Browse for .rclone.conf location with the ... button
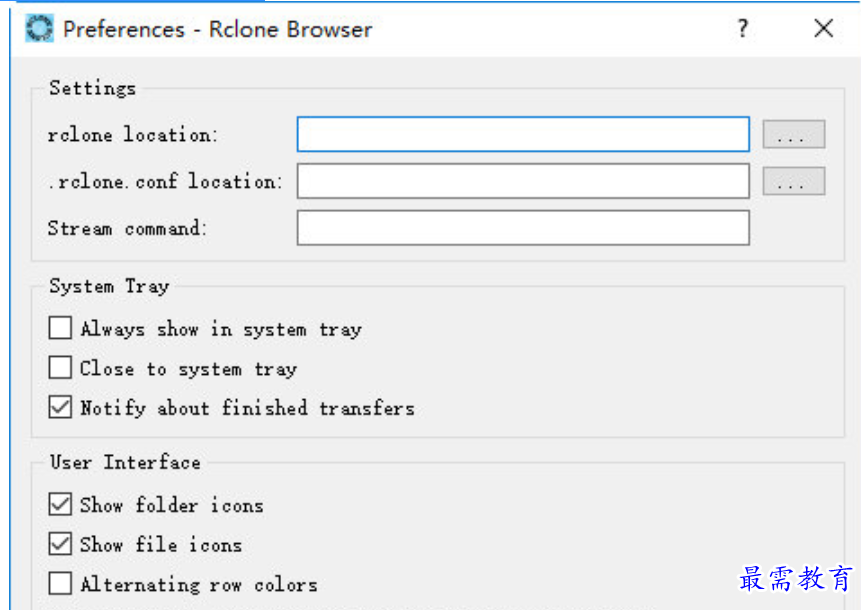The image size is (861, 610). coord(793,181)
